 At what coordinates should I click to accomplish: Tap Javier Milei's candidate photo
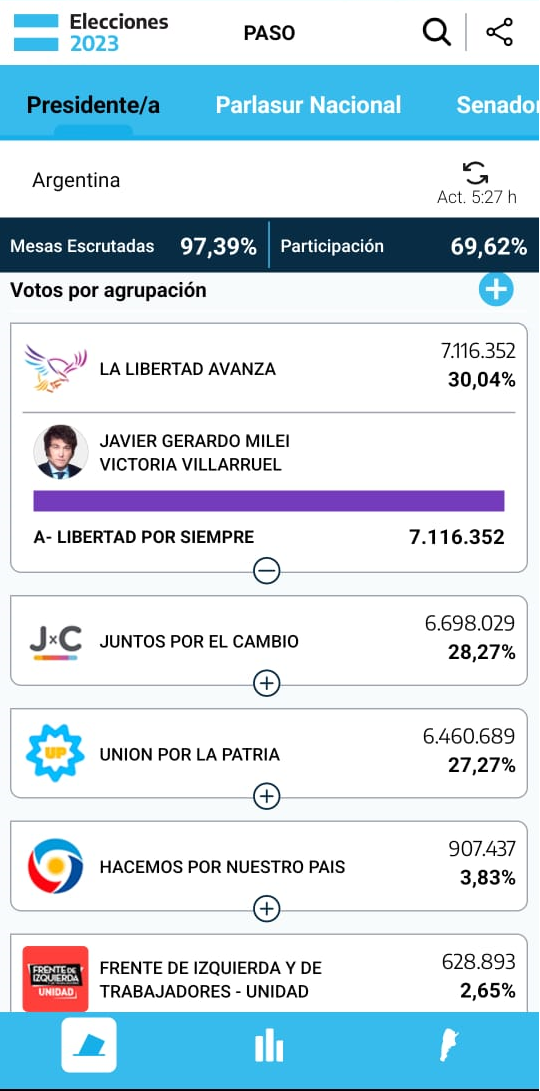[61, 452]
